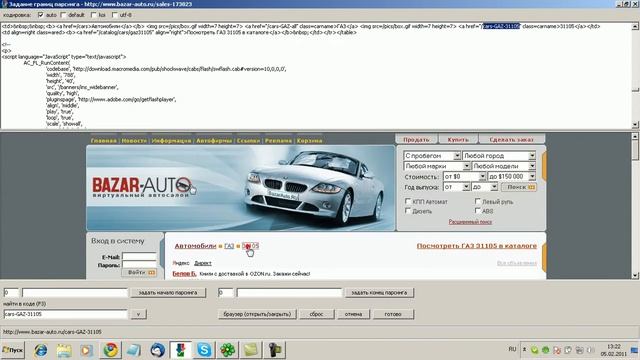Click the BAZAR-AUTO logo on the page
The image size is (640, 360).
[142, 188]
